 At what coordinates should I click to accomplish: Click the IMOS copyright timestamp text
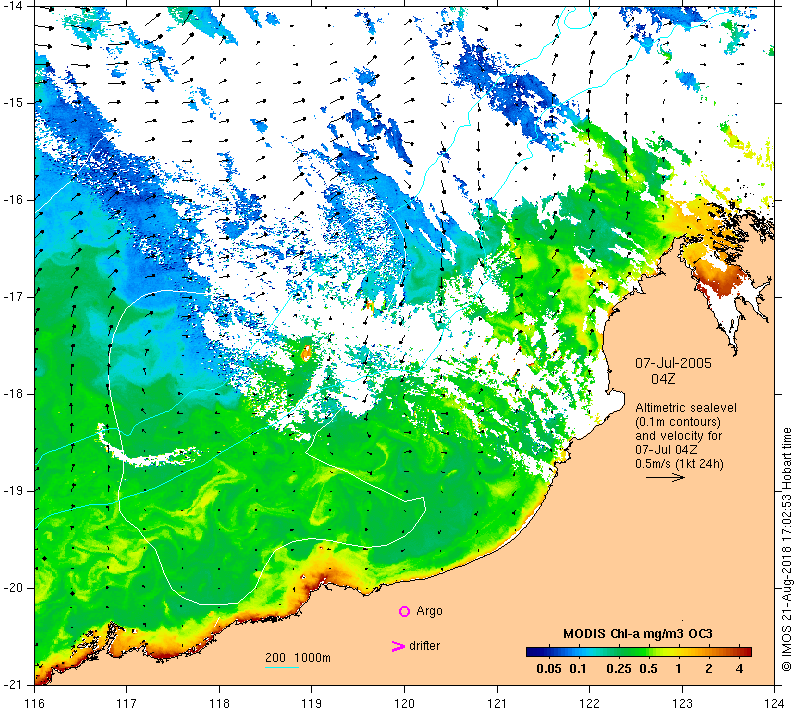787,550
